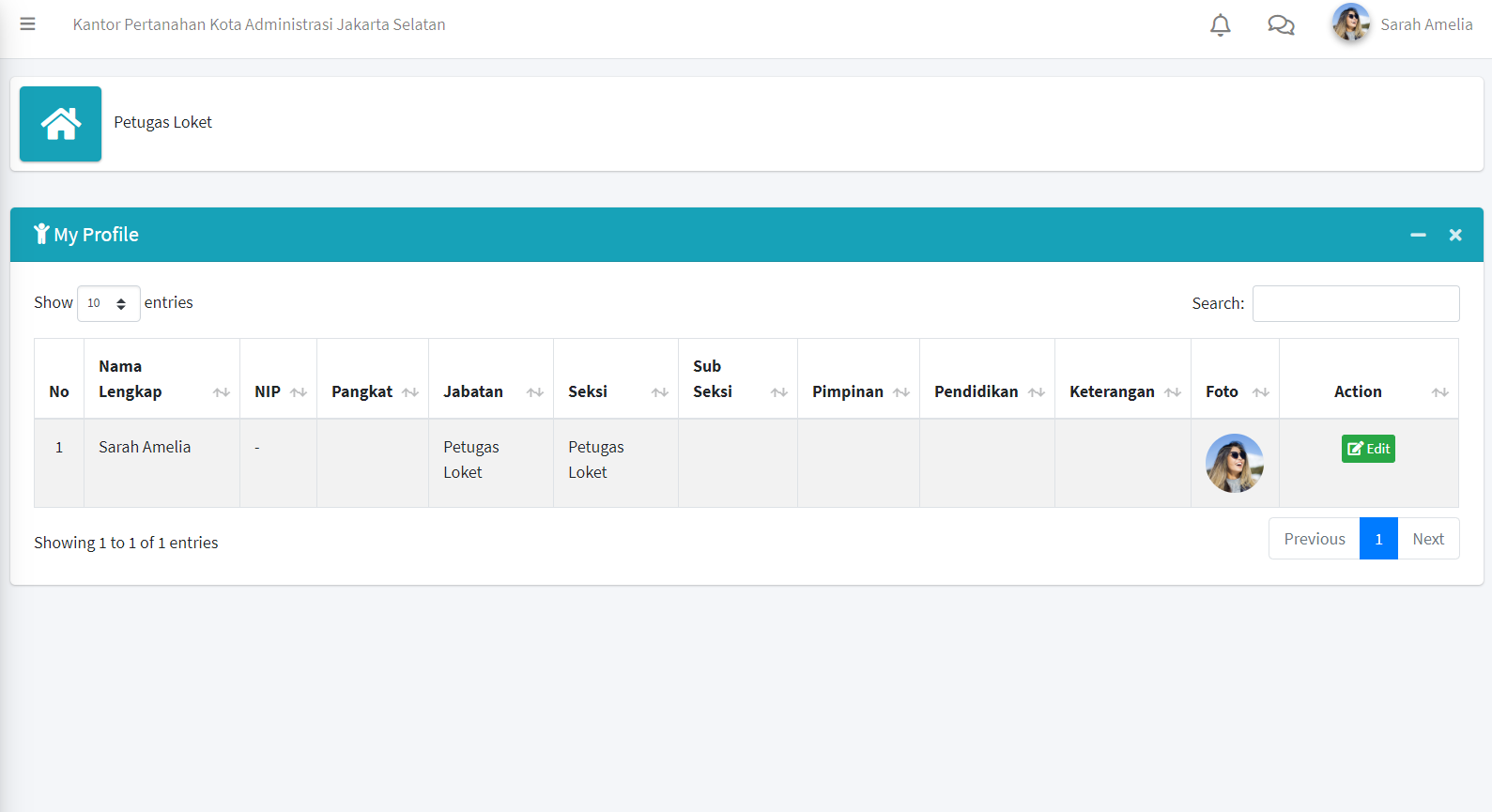Go to Previous page
The image size is (1492, 812).
[1314, 539]
